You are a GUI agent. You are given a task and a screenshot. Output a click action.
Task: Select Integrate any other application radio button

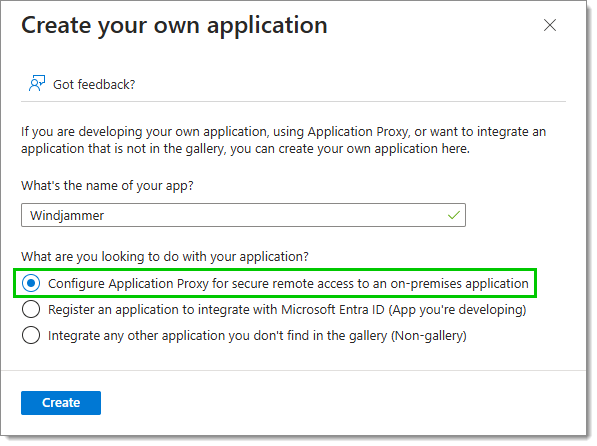tap(31, 336)
